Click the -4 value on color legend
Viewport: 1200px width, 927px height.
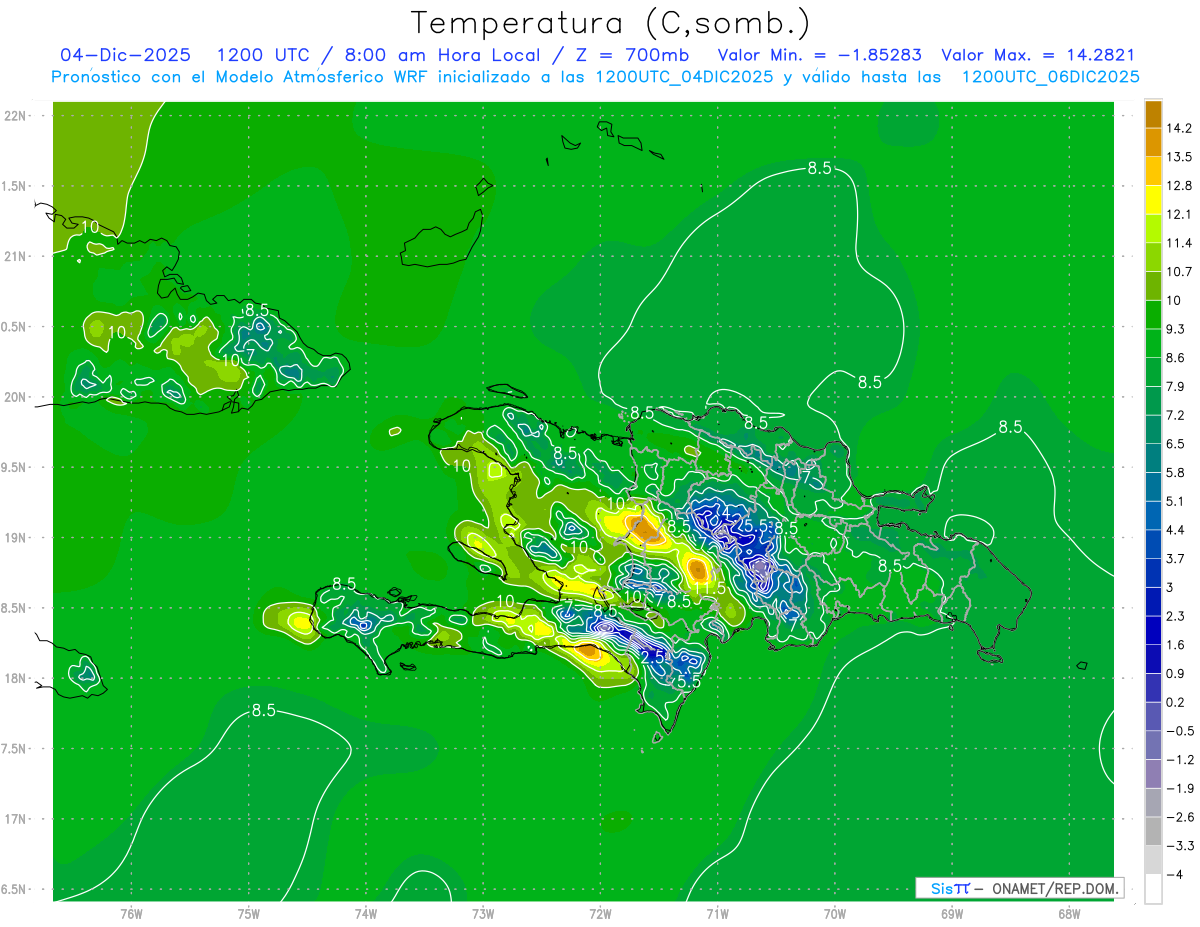1175,874
